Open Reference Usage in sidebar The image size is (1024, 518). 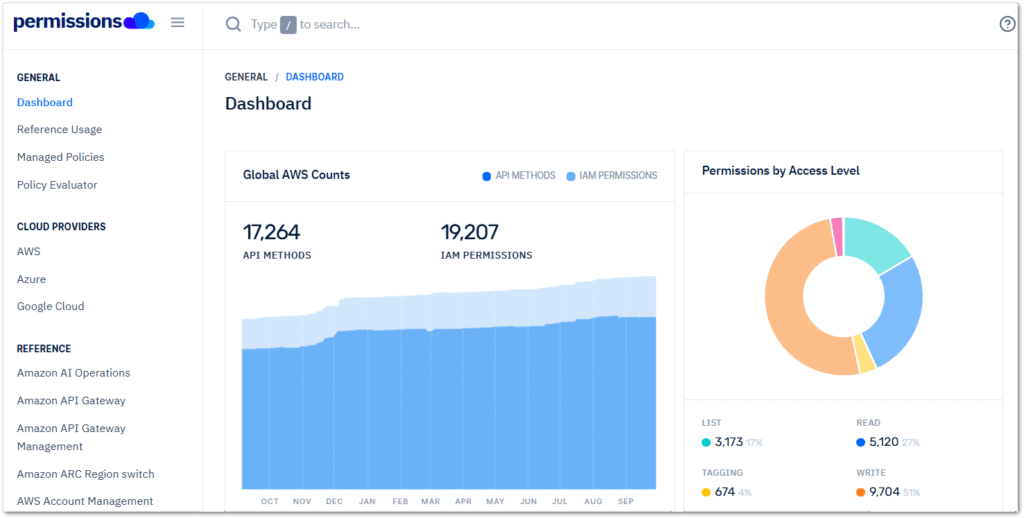[59, 129]
